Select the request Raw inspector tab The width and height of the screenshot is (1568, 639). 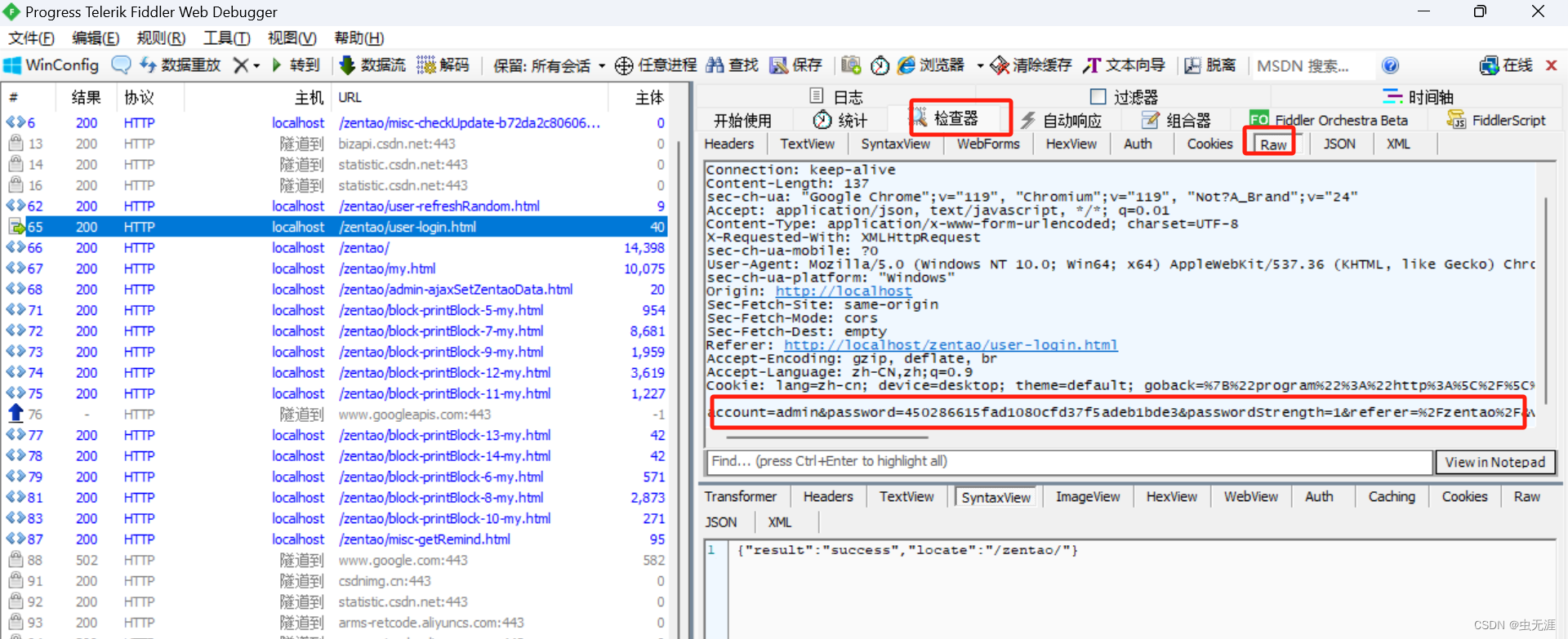pos(1273,144)
